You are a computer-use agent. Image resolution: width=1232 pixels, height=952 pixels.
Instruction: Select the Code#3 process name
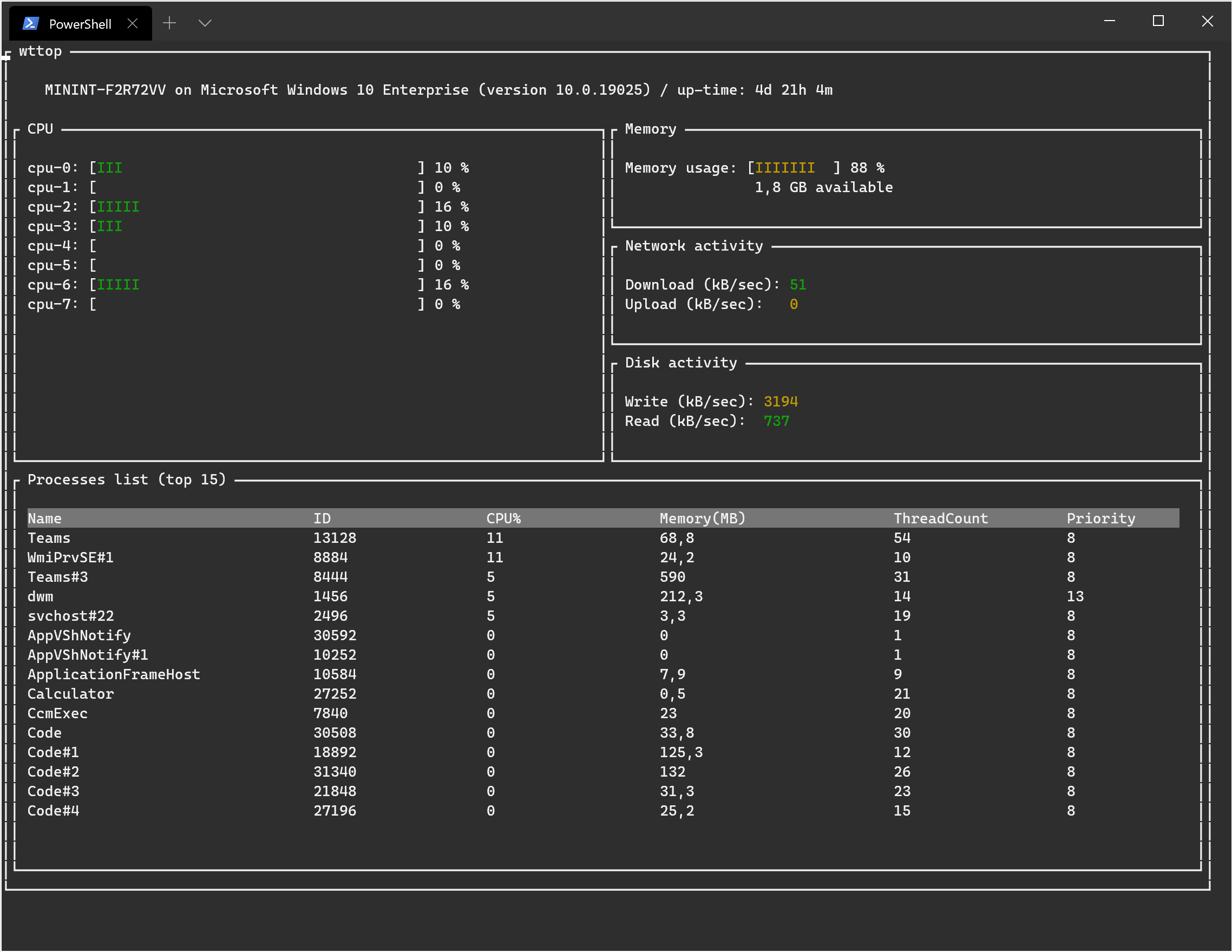[x=54, y=791]
